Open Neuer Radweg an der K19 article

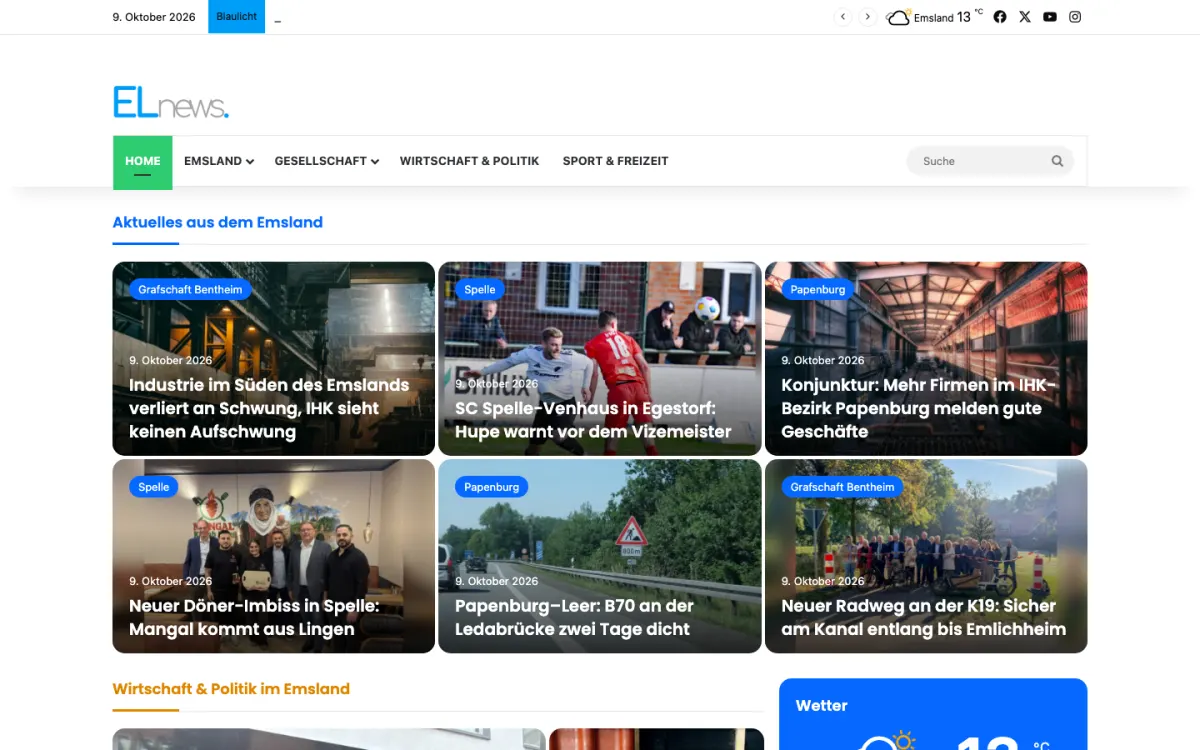[x=923, y=617]
